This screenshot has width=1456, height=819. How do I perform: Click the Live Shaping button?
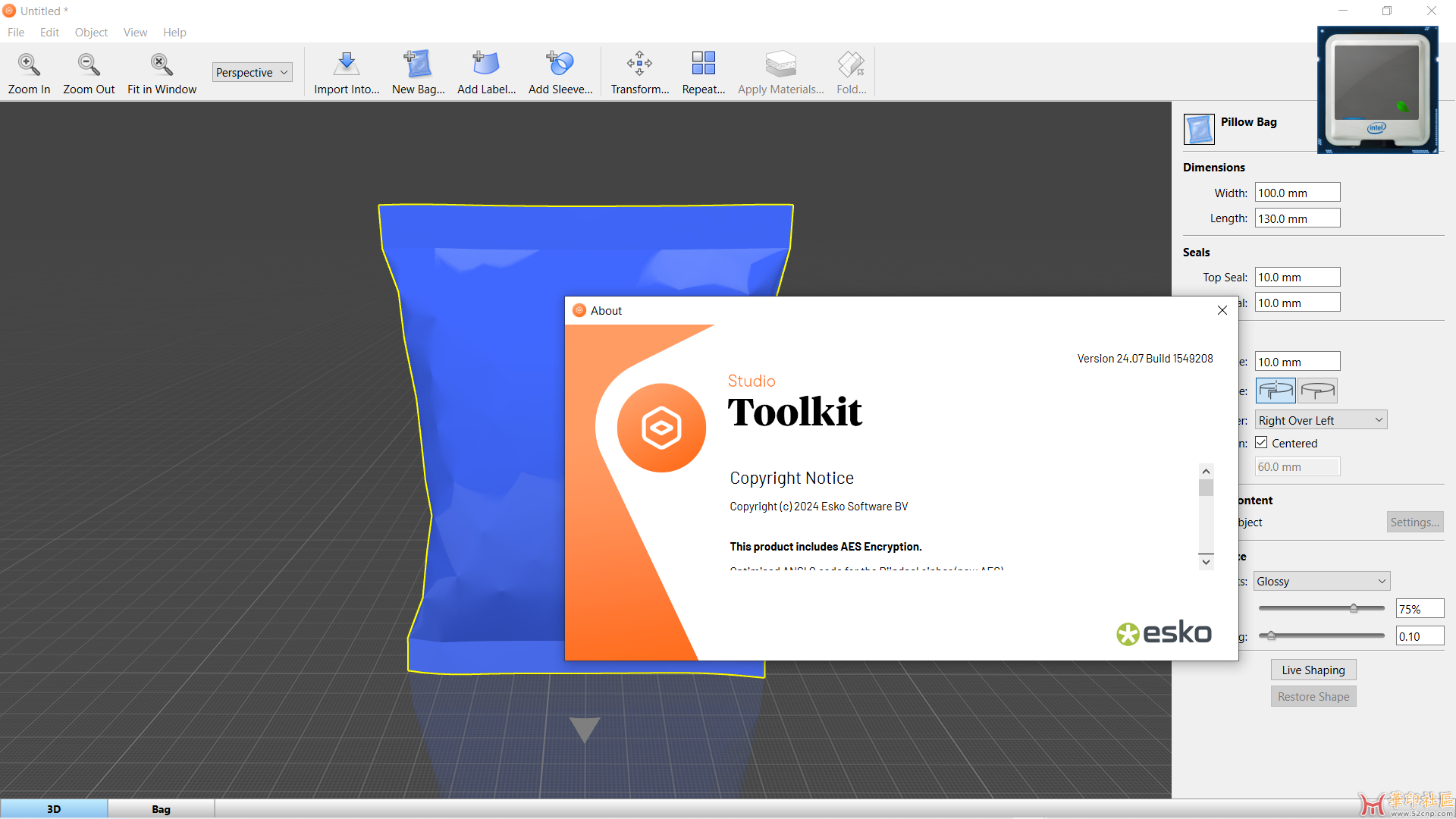click(x=1313, y=670)
